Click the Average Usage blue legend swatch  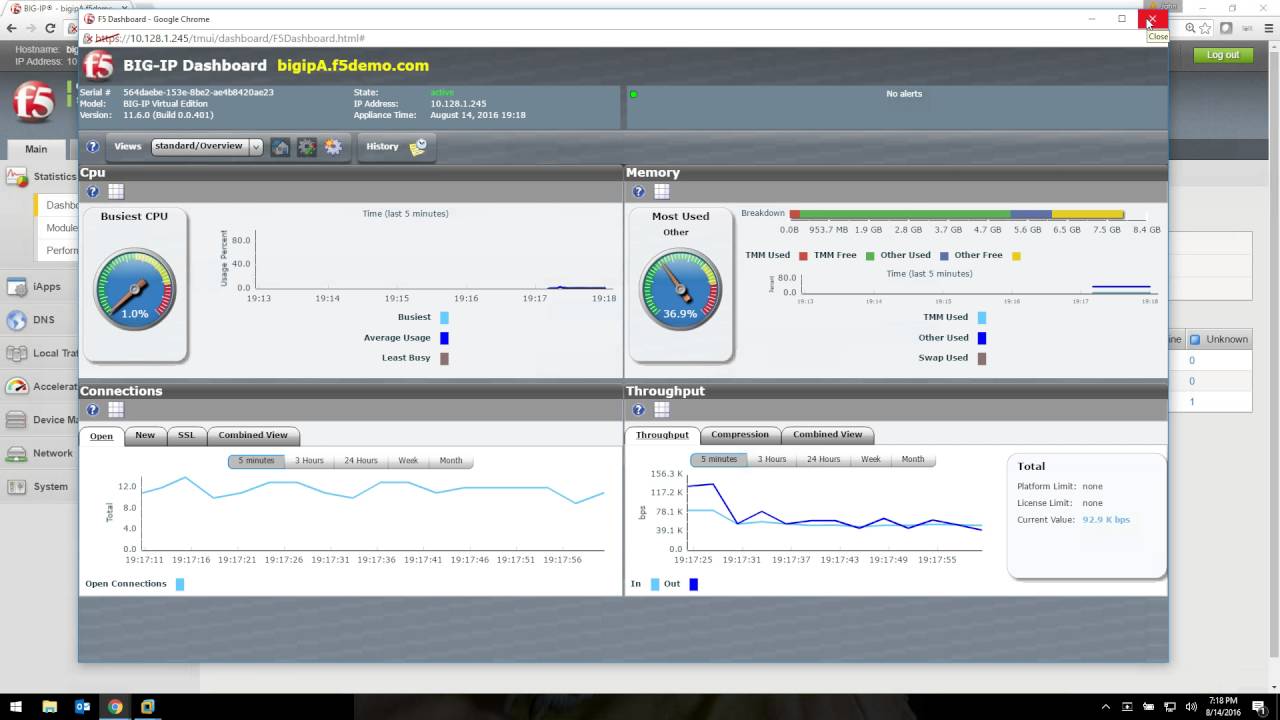[445, 338]
